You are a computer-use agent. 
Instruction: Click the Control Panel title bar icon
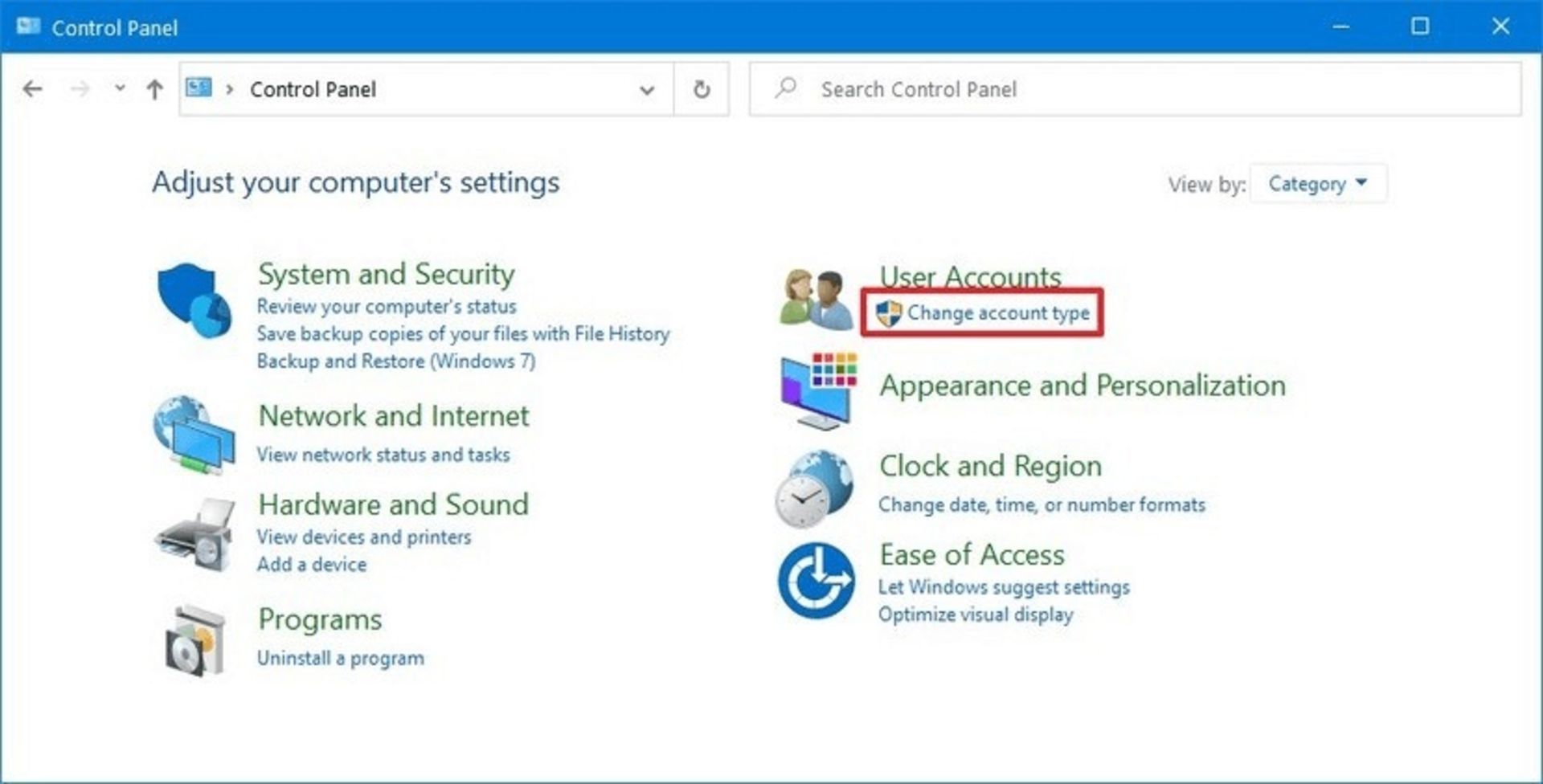pos(28,27)
